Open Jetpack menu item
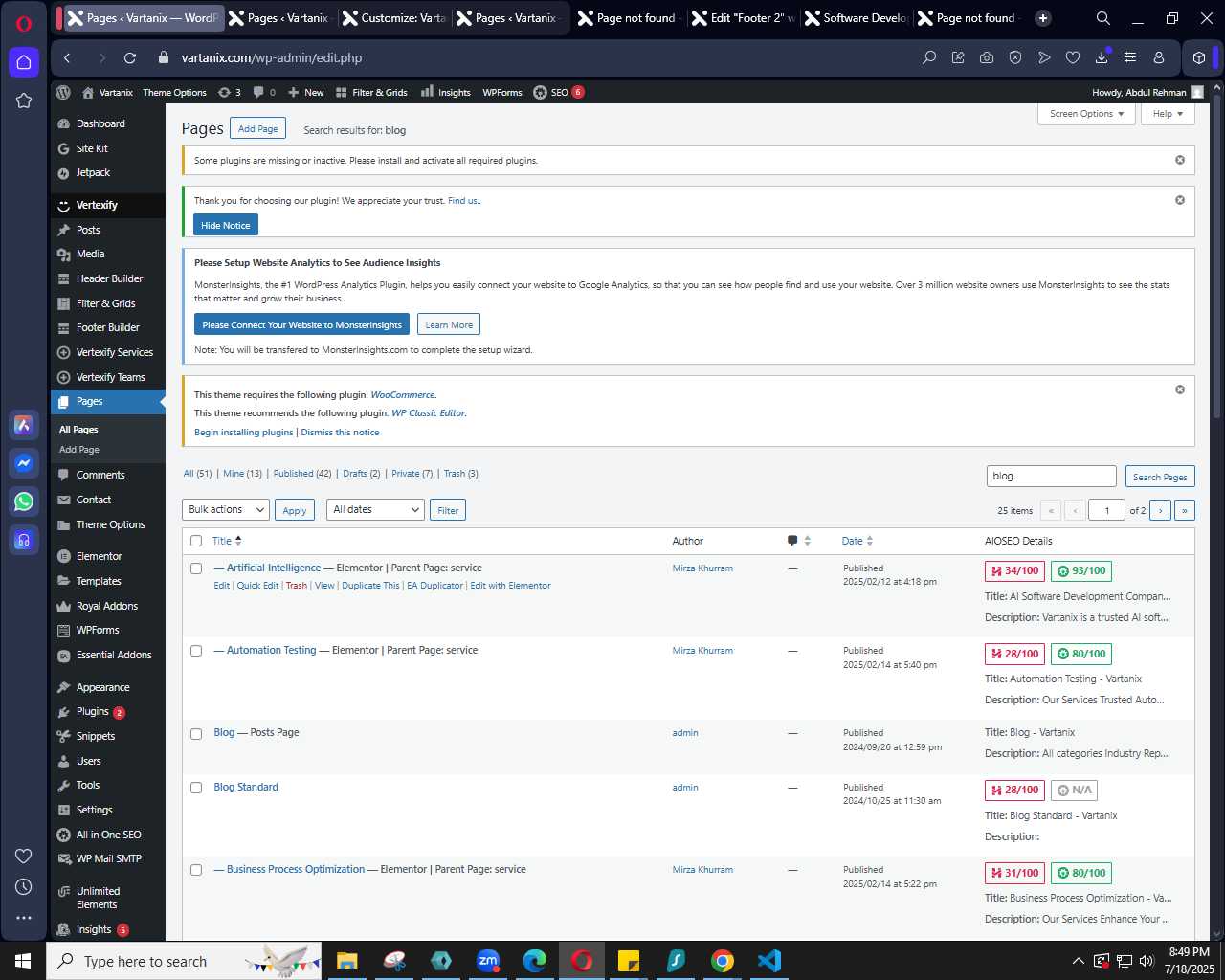 tap(93, 172)
